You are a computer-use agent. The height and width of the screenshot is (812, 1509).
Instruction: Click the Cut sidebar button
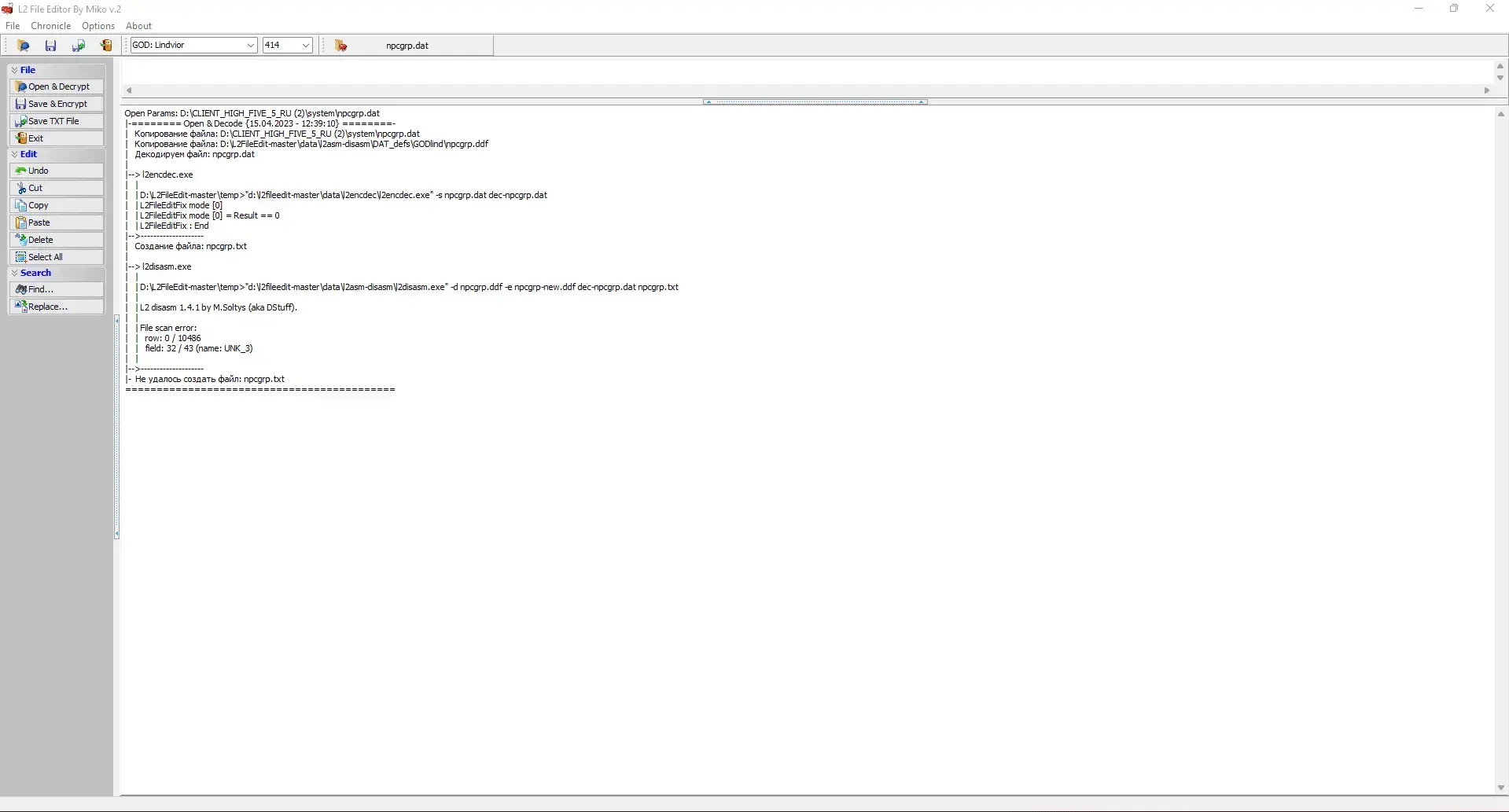(x=57, y=188)
